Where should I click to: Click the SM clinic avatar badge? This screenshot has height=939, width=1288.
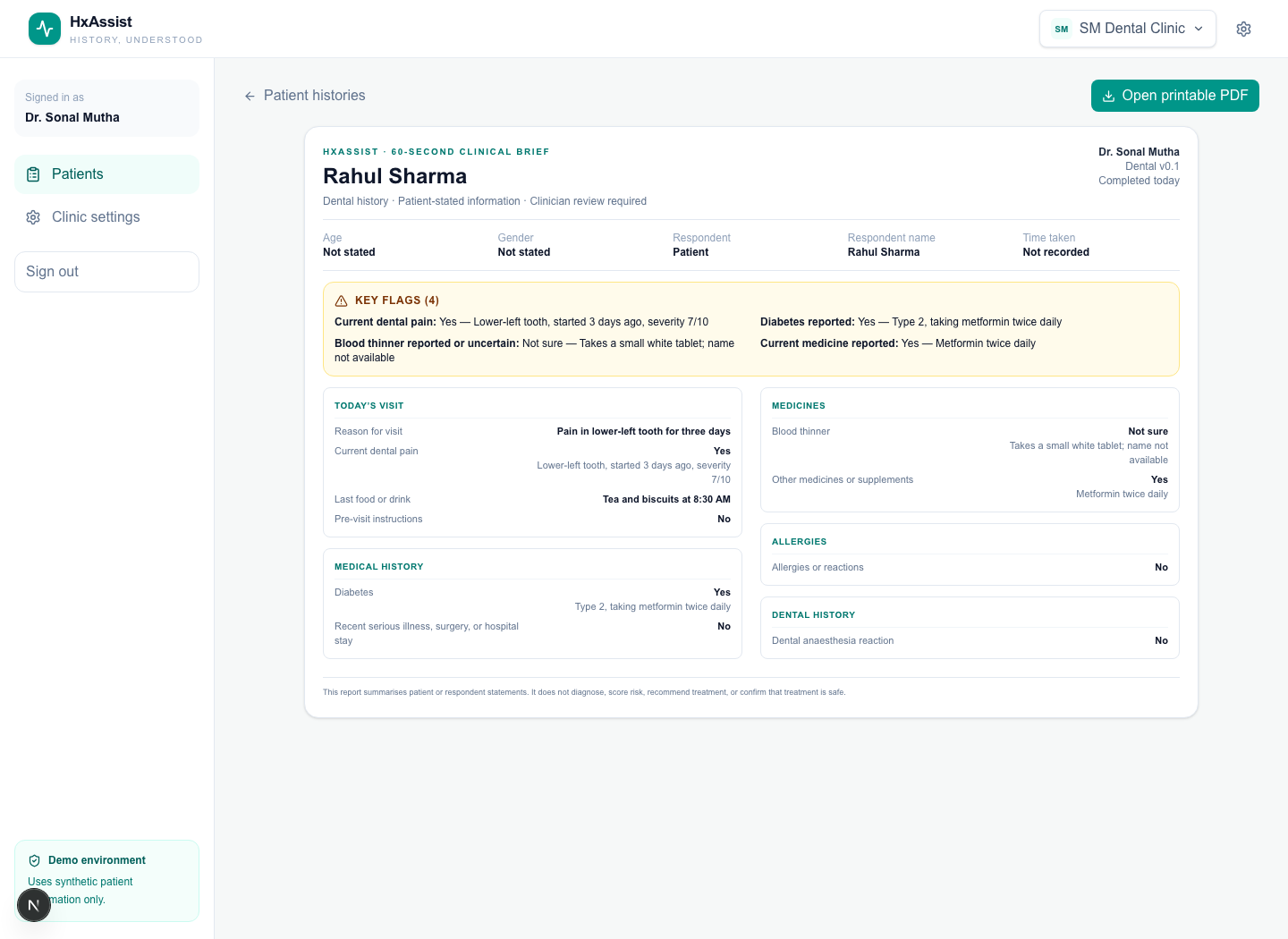point(1062,29)
